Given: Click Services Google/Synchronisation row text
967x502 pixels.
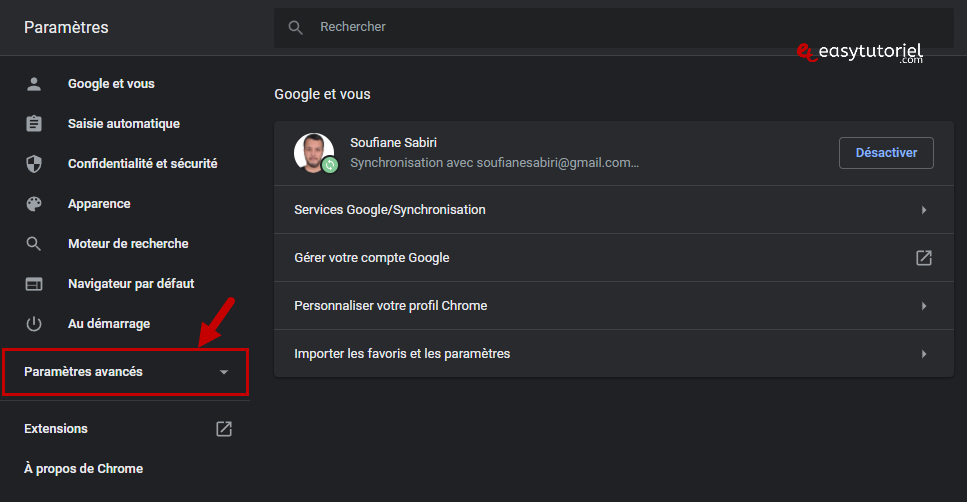Looking at the screenshot, I should coord(390,210).
